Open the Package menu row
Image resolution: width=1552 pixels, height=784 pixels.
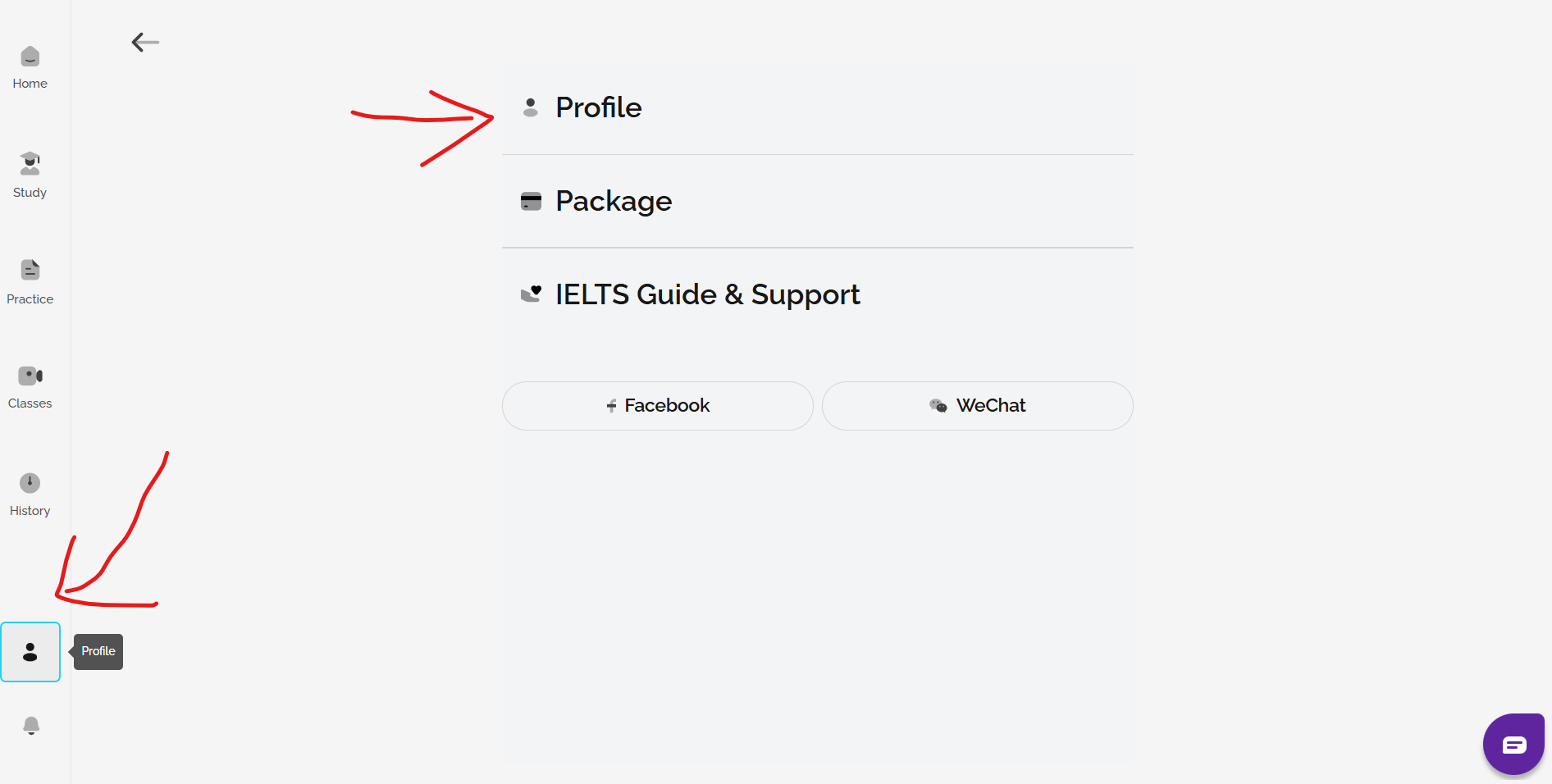pos(817,201)
